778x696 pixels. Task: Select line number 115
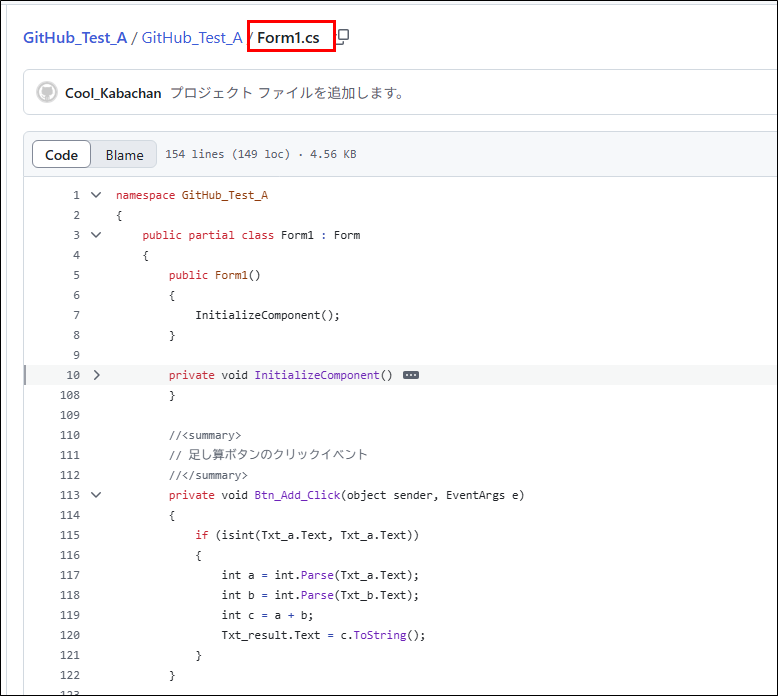click(x=70, y=535)
